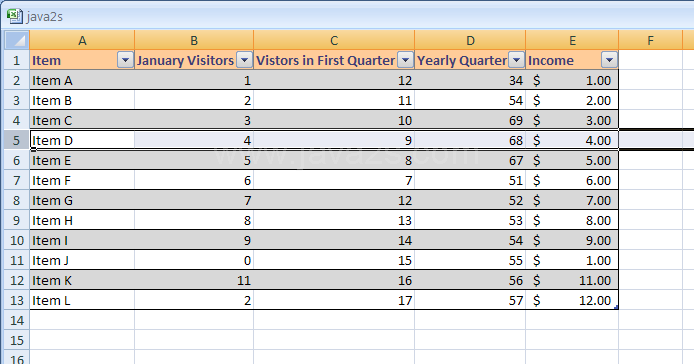The image size is (694, 364).
Task: Select column E header
Action: 572,40
